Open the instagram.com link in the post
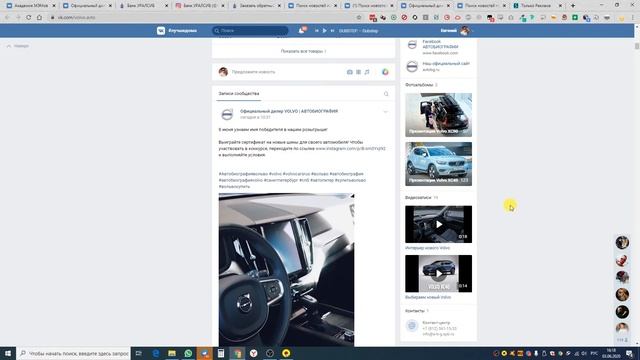The width and height of the screenshot is (640, 360). click(x=351, y=149)
